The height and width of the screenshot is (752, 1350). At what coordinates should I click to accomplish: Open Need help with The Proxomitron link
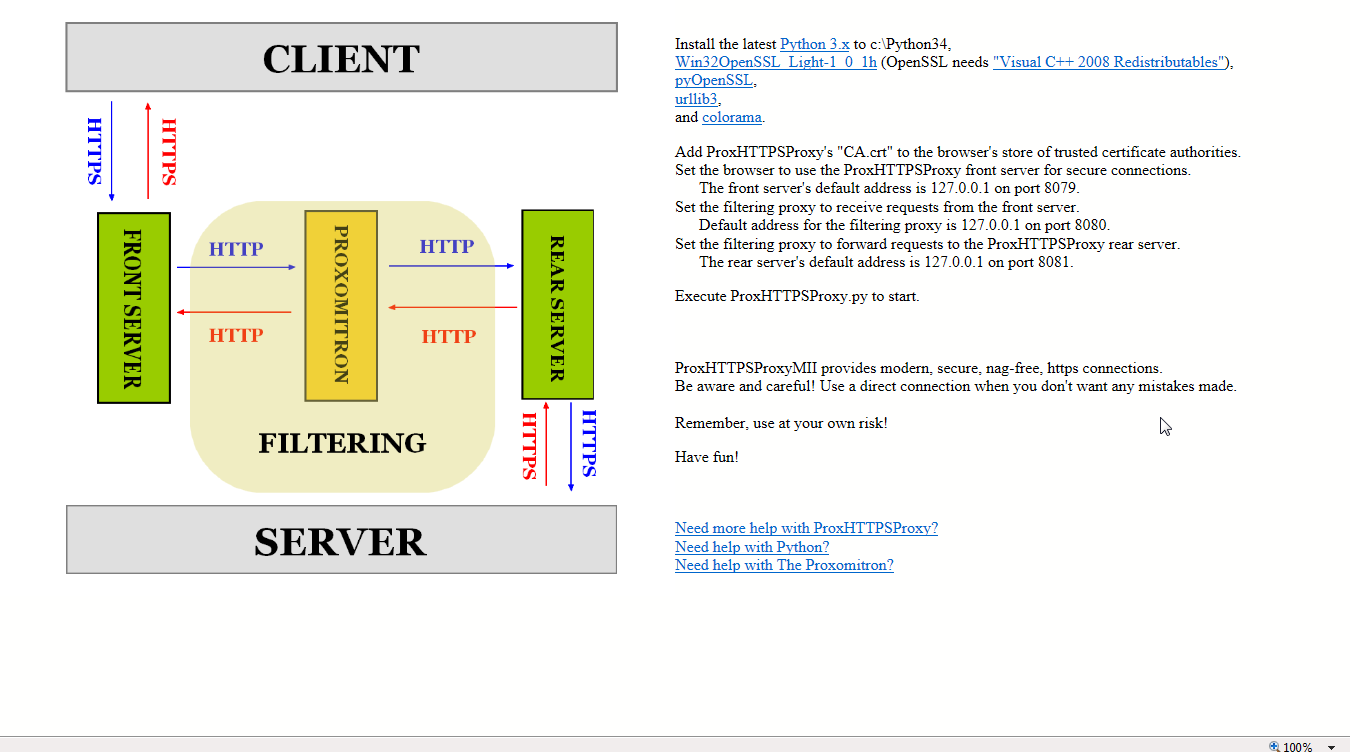pos(784,565)
